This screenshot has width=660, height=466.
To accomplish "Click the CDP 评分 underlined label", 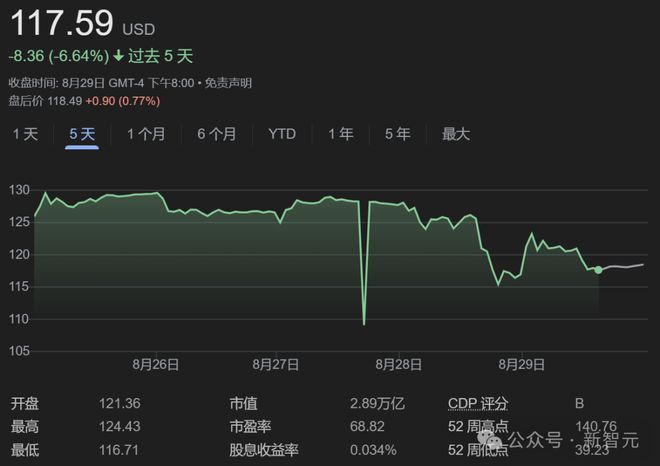I will click(x=478, y=403).
